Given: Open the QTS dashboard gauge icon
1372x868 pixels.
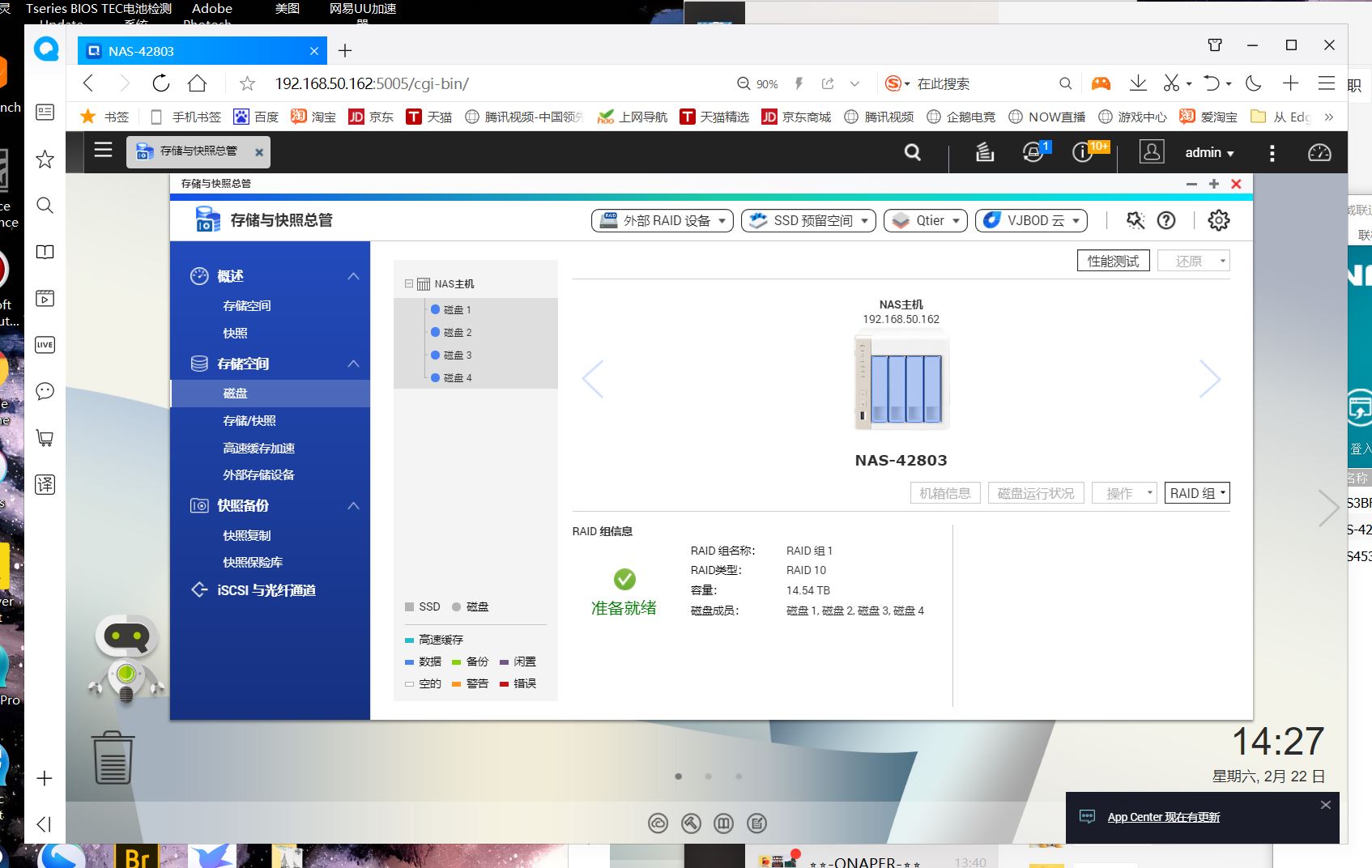Looking at the screenshot, I should [x=1319, y=152].
